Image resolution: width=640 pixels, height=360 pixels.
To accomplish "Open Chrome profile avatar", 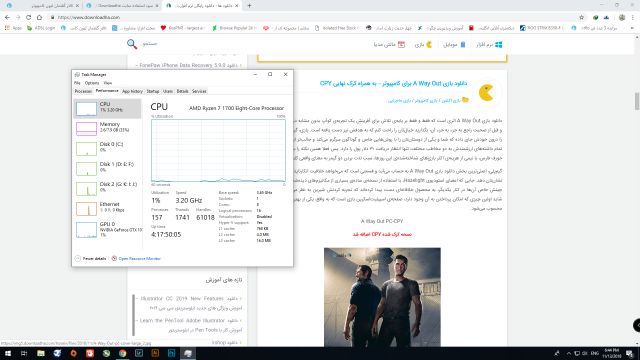I will pyautogui.click(x=622, y=17).
